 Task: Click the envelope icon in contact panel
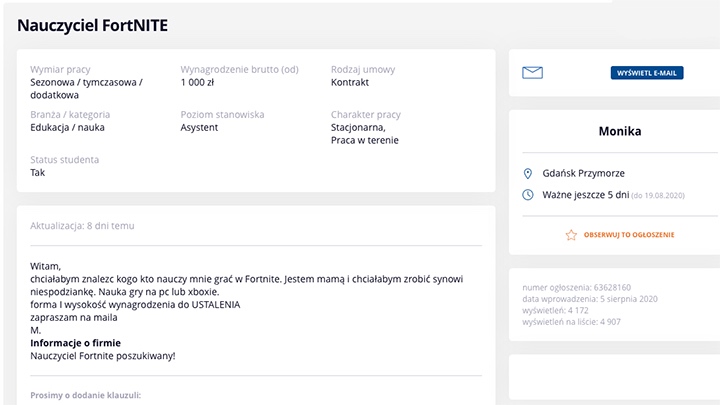point(532,73)
